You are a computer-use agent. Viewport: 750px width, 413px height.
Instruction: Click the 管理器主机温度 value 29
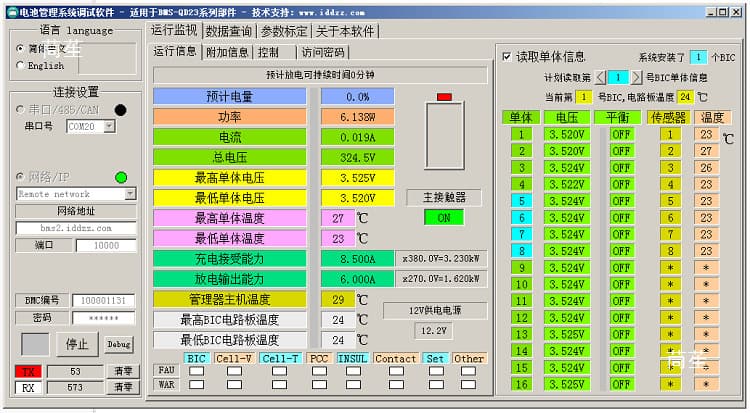tap(338, 300)
